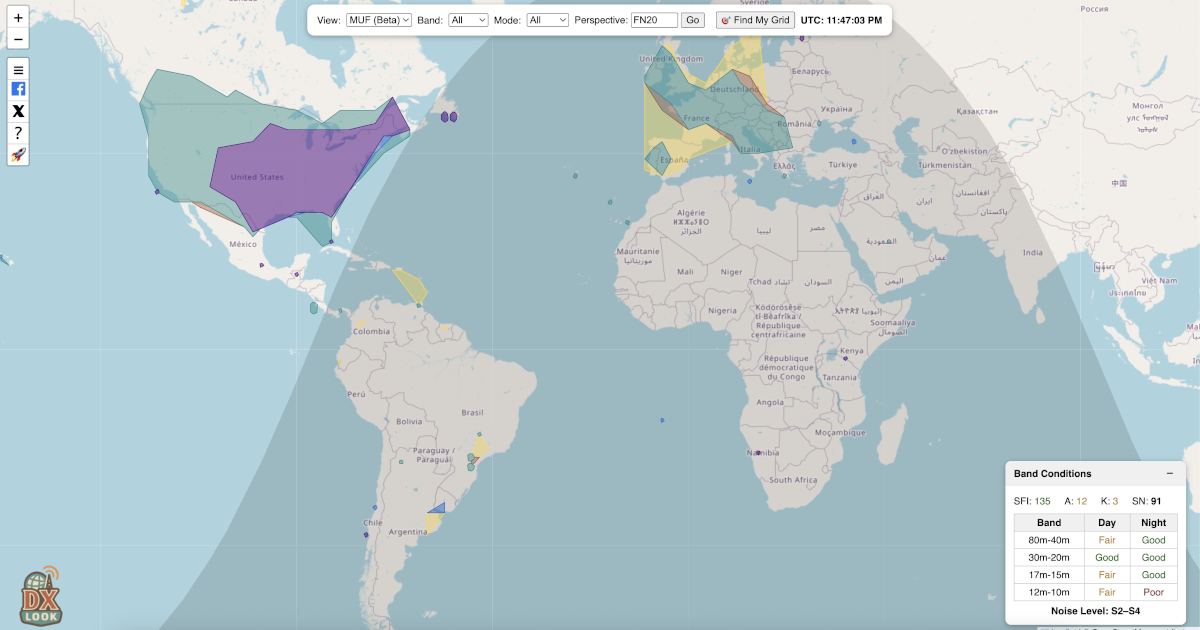Click the Find My Grid button
Image resolution: width=1200 pixels, height=630 pixels.
[x=755, y=20]
